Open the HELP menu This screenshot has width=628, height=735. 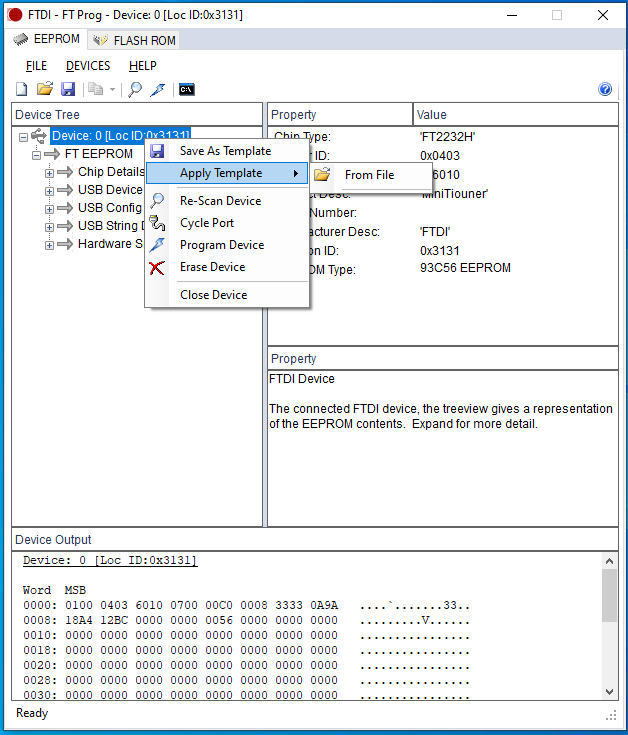pos(142,66)
